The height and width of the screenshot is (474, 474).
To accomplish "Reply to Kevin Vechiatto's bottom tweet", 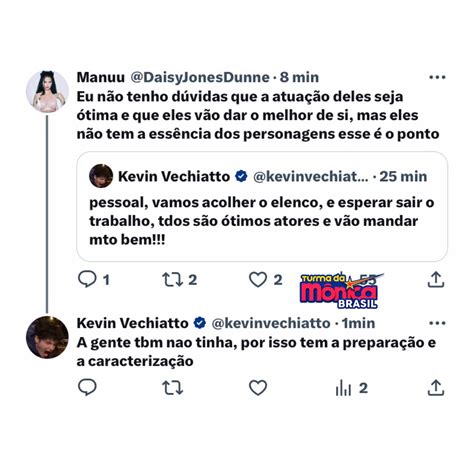I will [x=87, y=388].
